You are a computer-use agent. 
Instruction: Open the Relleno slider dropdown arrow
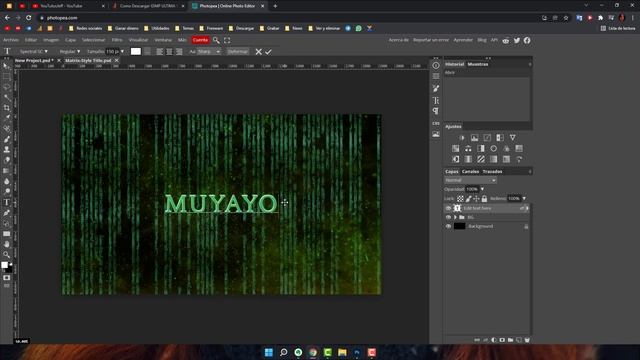coord(524,199)
